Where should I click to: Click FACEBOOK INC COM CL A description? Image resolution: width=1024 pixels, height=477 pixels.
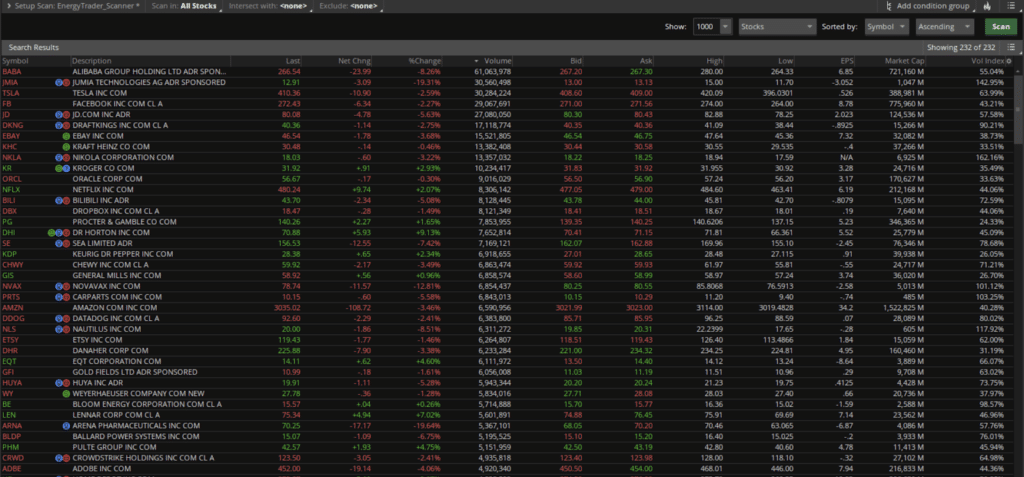click(x=118, y=104)
